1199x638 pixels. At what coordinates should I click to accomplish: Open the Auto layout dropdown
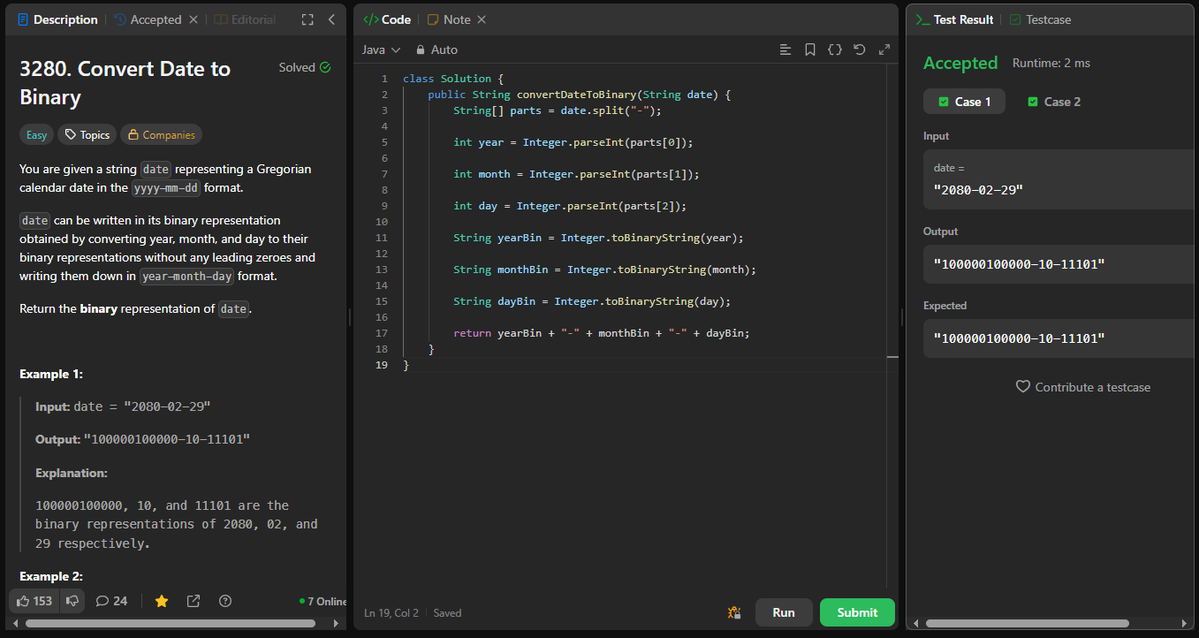(x=437, y=49)
